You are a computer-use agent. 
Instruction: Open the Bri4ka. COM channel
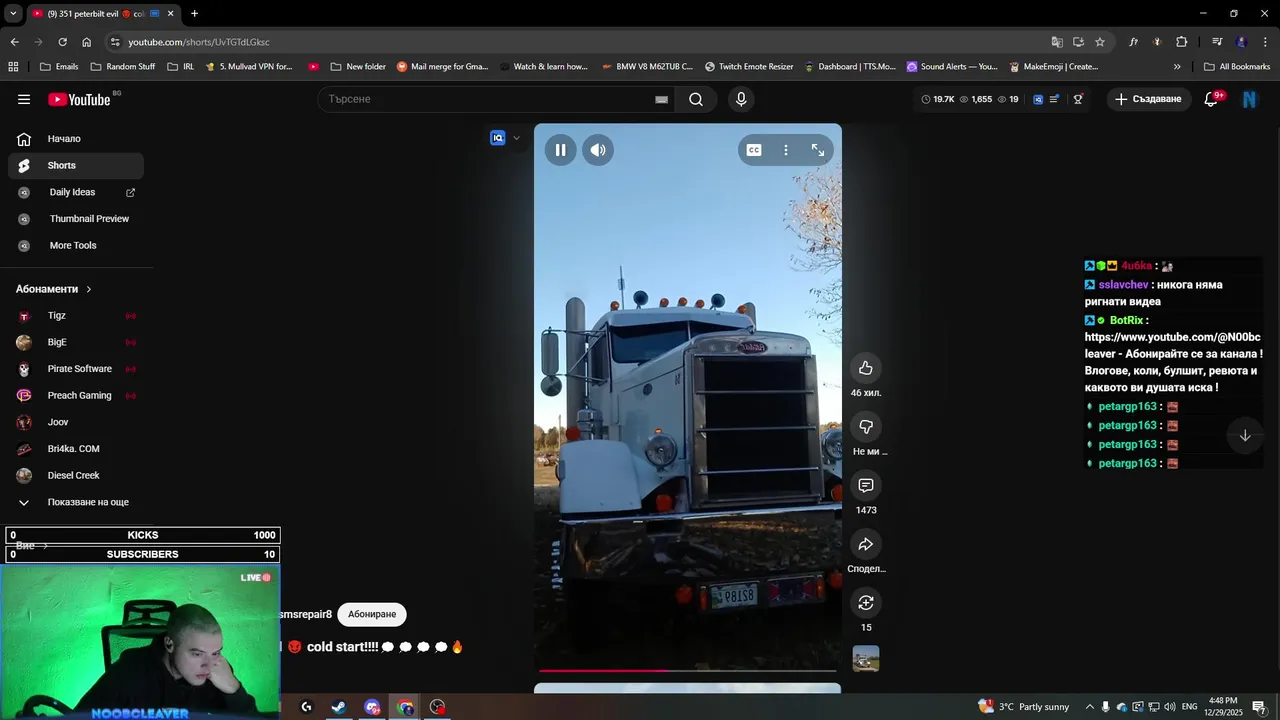pyautogui.click(x=76, y=449)
